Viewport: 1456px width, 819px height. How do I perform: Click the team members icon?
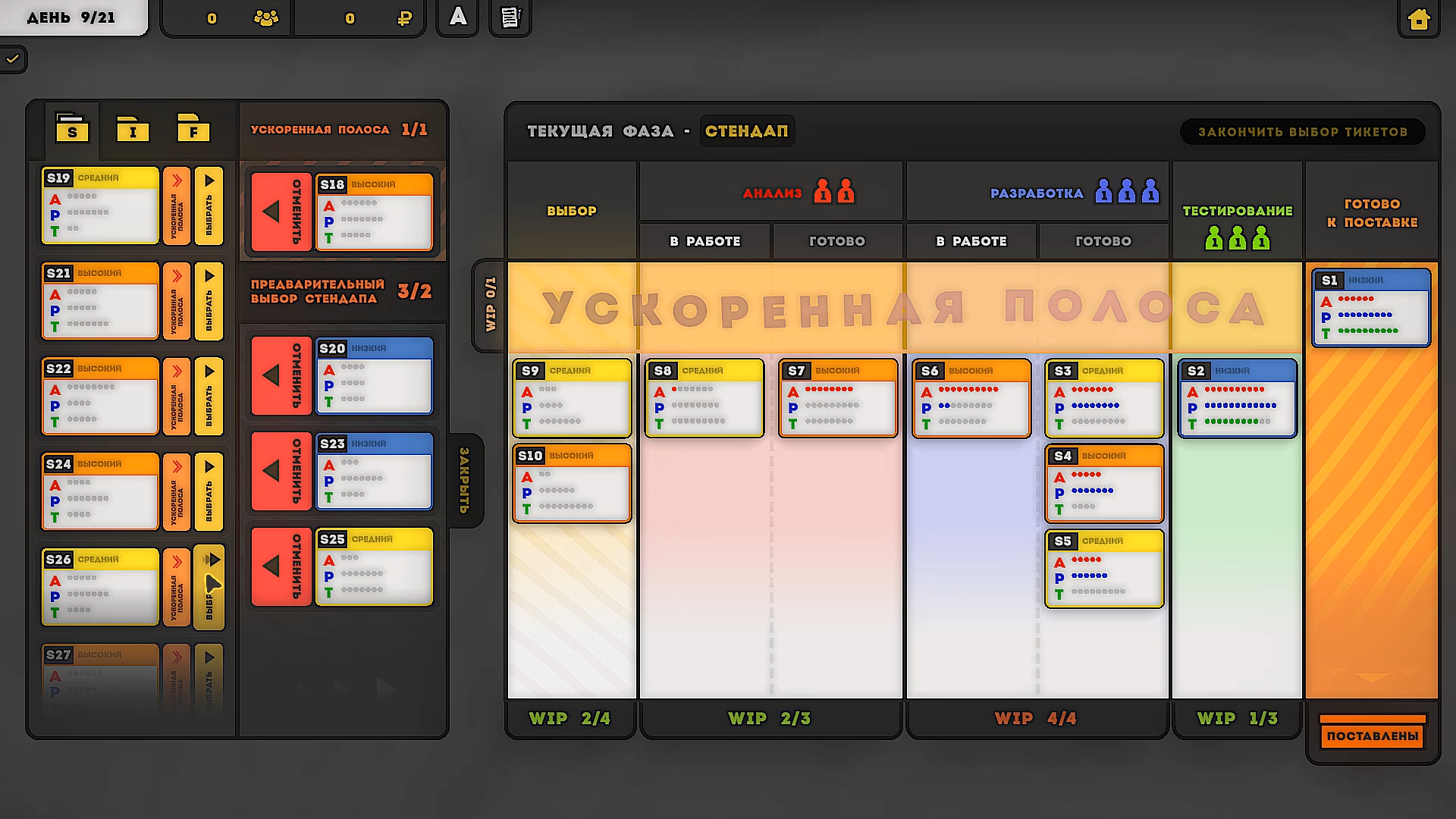click(x=265, y=18)
